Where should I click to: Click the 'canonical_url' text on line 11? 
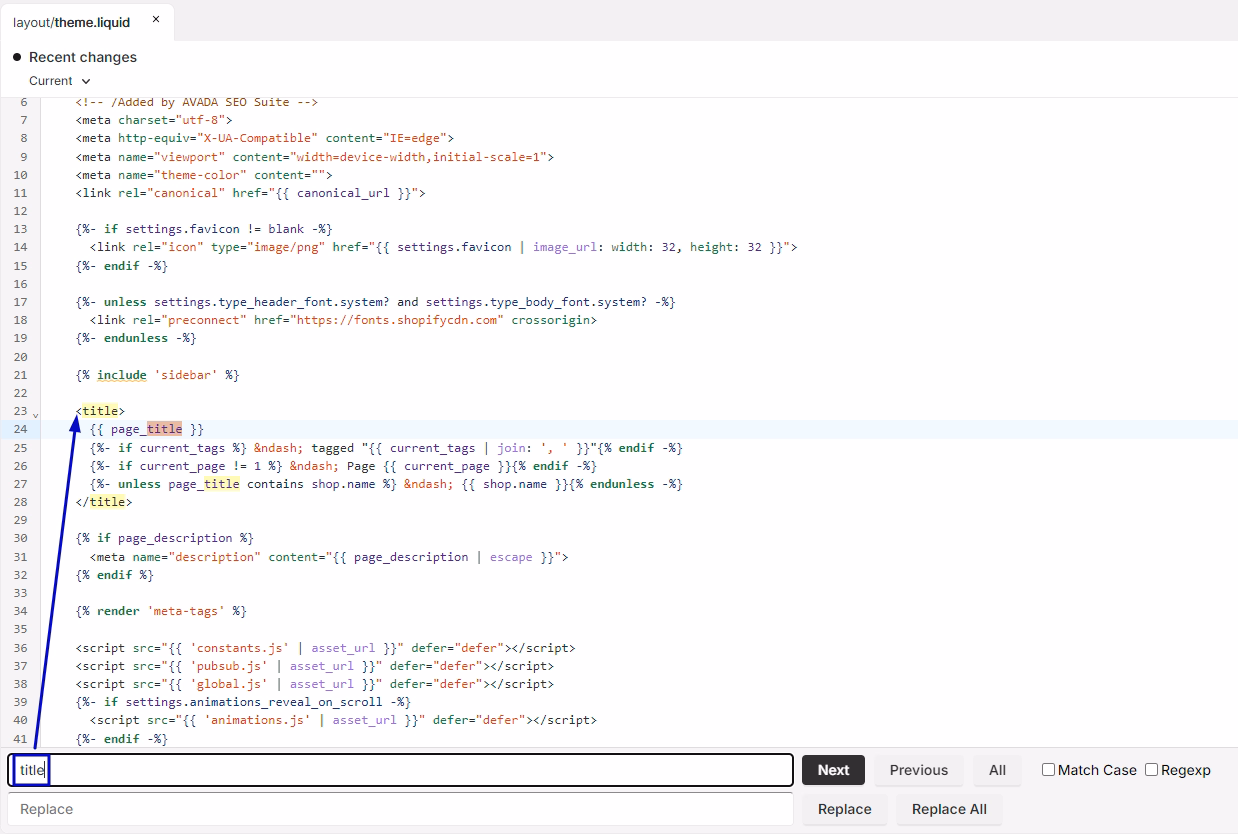343,193
